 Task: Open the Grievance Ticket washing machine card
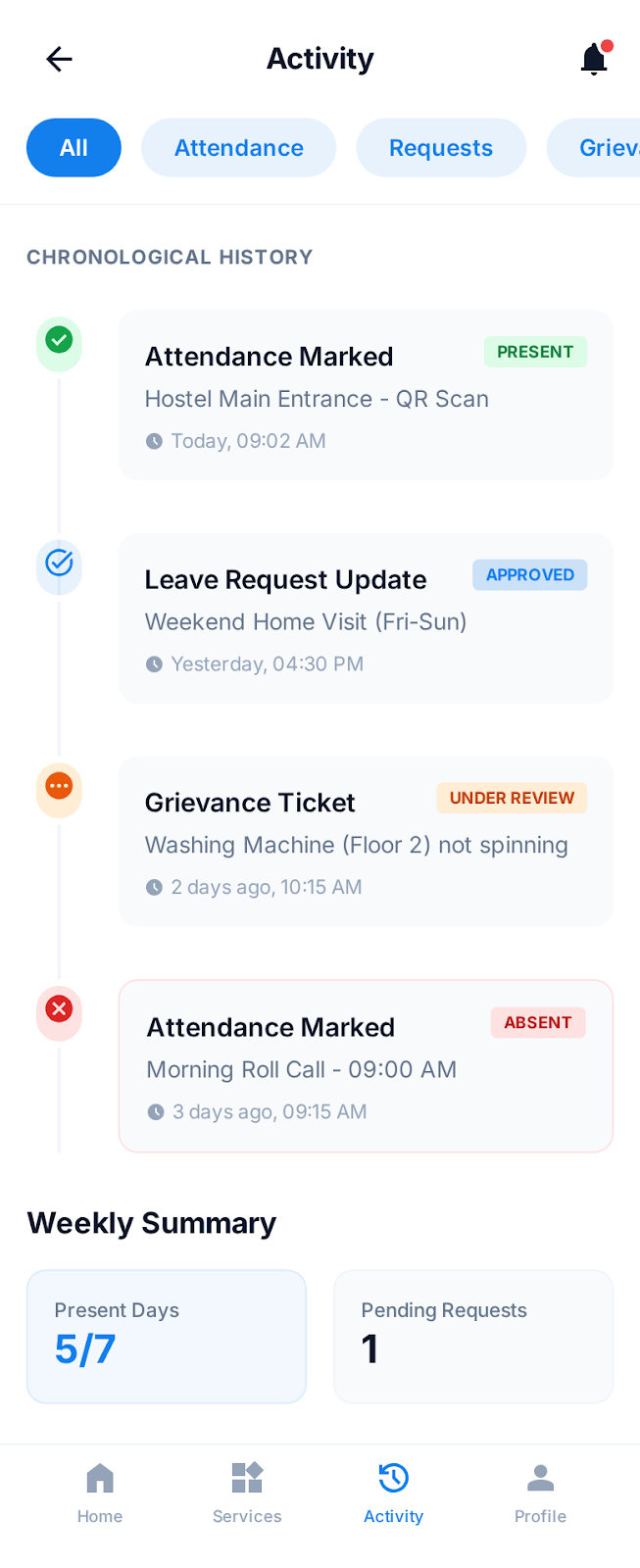(x=366, y=841)
